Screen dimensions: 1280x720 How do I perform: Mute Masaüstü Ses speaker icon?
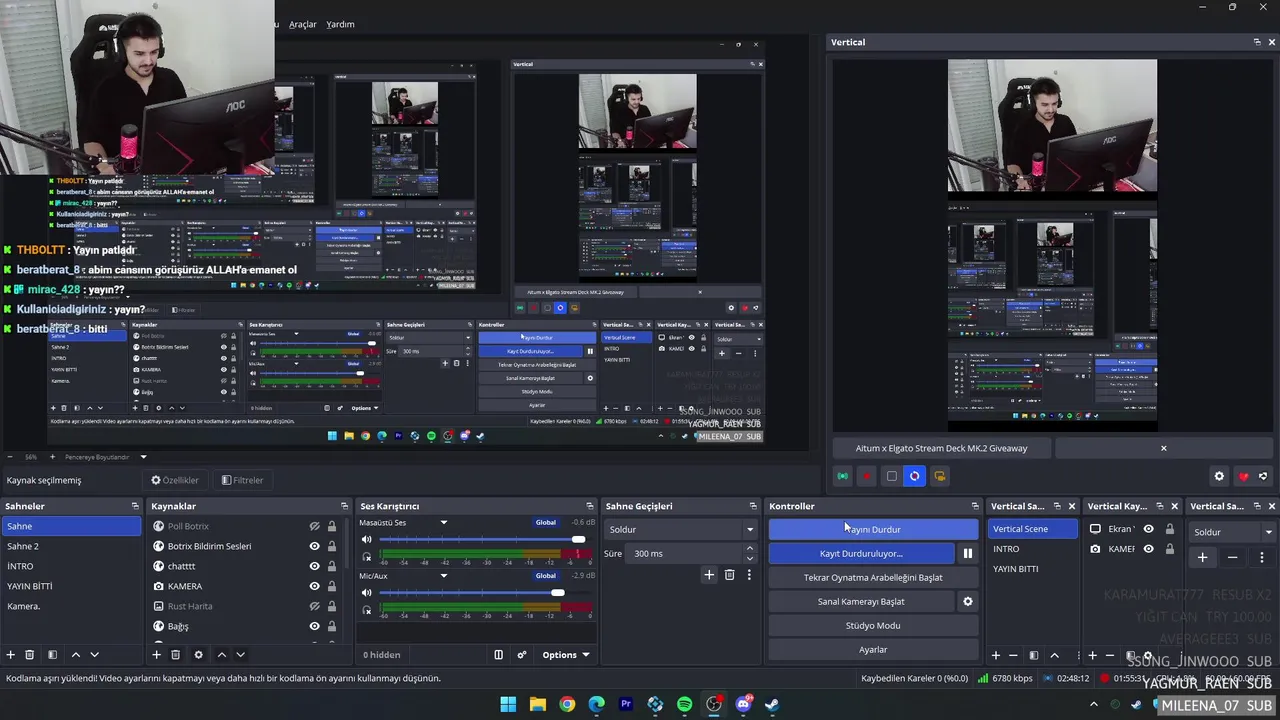tap(367, 540)
